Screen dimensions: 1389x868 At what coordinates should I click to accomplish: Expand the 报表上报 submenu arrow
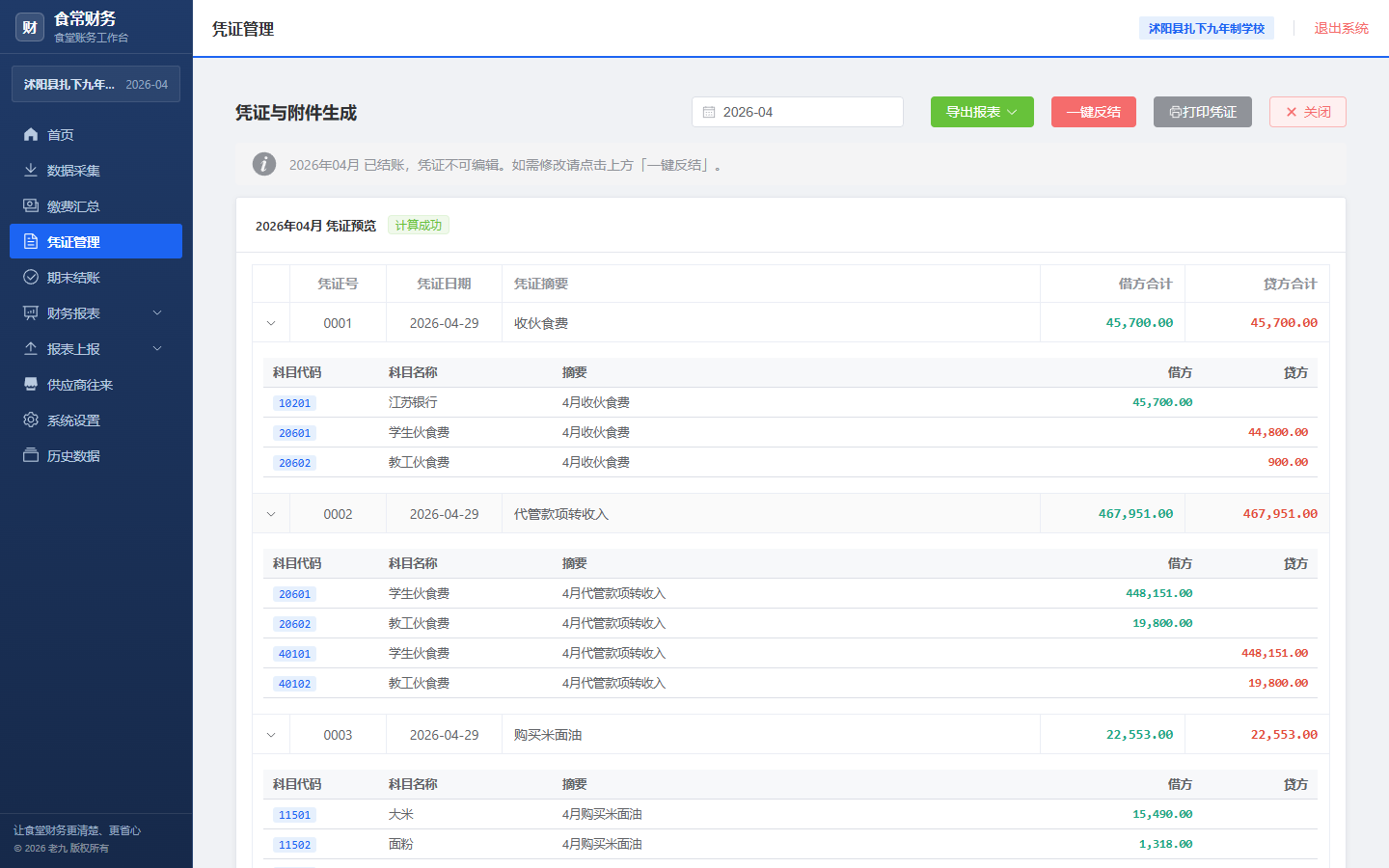coord(157,348)
